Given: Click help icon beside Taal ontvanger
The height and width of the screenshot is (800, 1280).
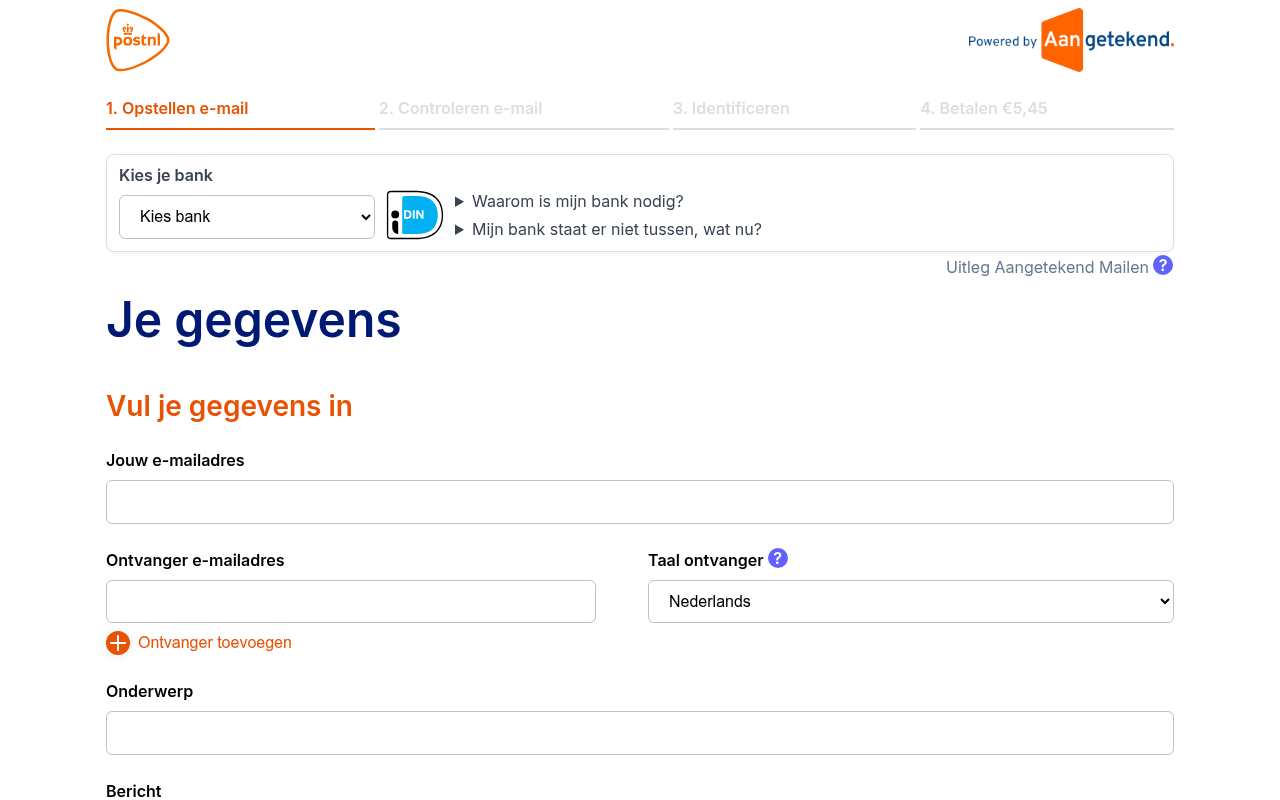Looking at the screenshot, I should click(778, 558).
